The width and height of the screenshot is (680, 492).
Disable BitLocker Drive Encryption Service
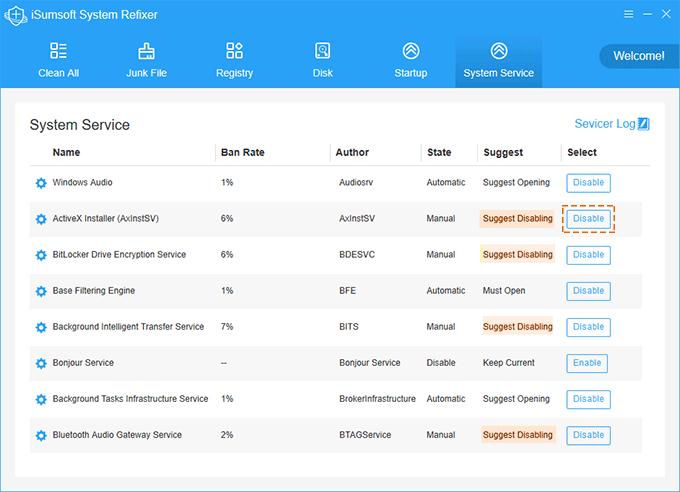(588, 255)
